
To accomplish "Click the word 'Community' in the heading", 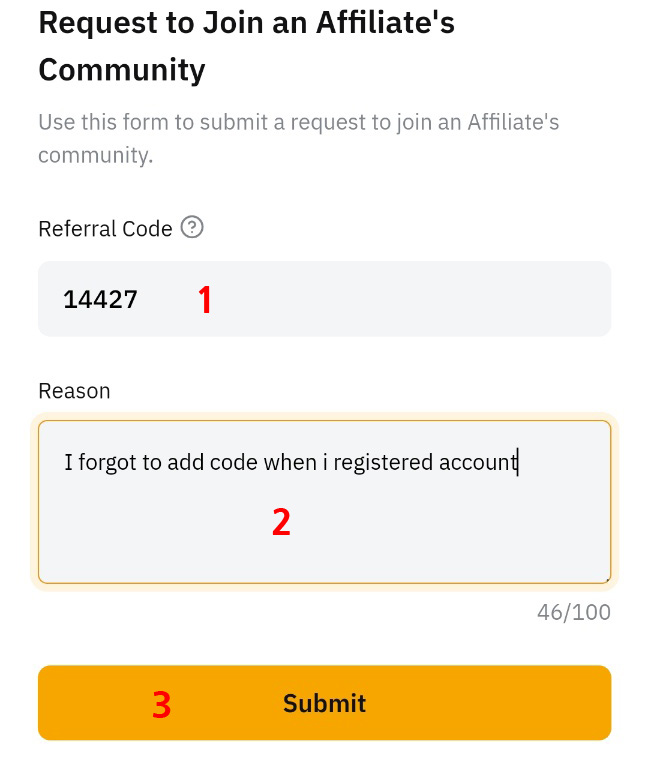I will tap(122, 70).
